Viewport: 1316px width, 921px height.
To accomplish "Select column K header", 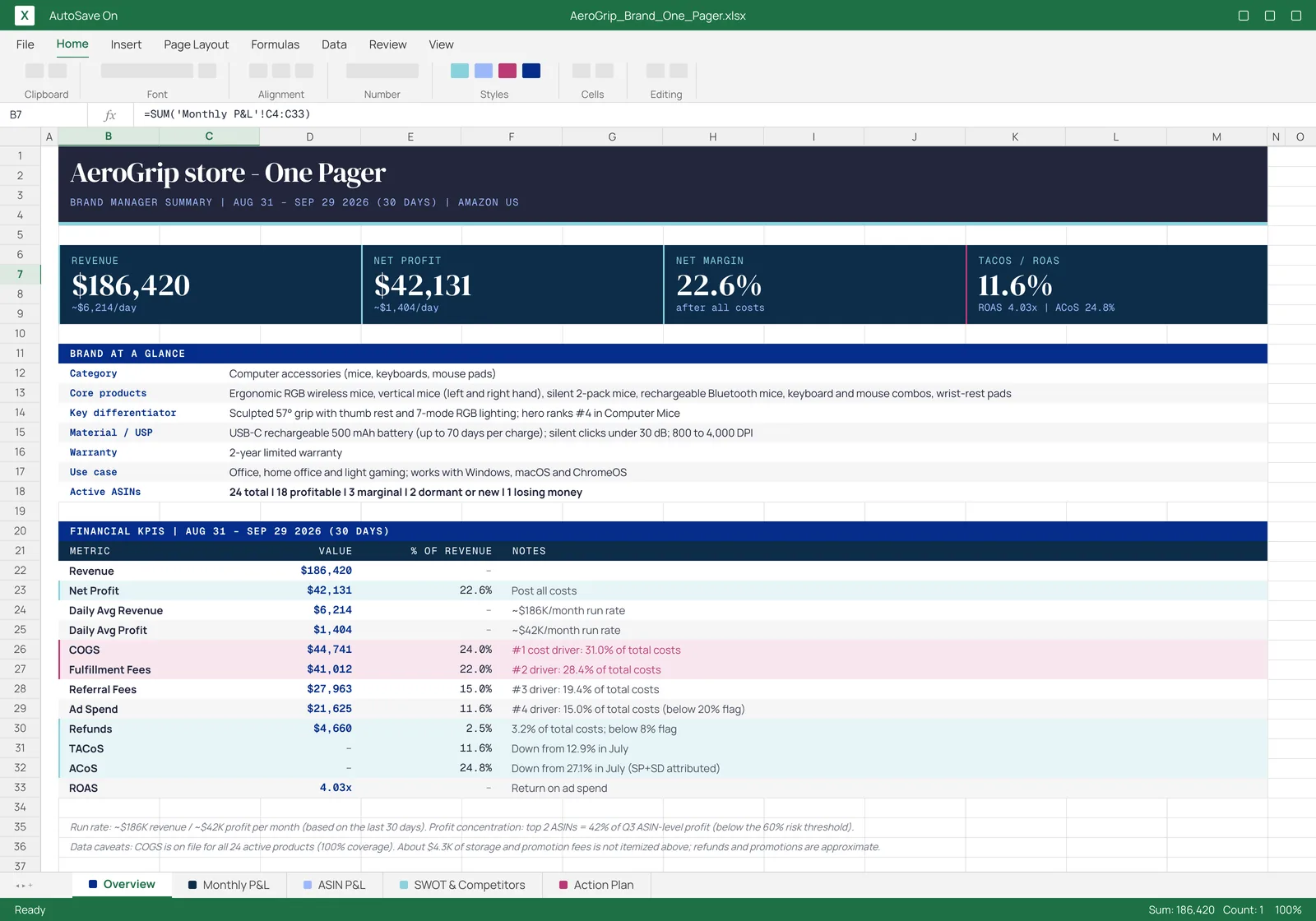I will [1015, 137].
